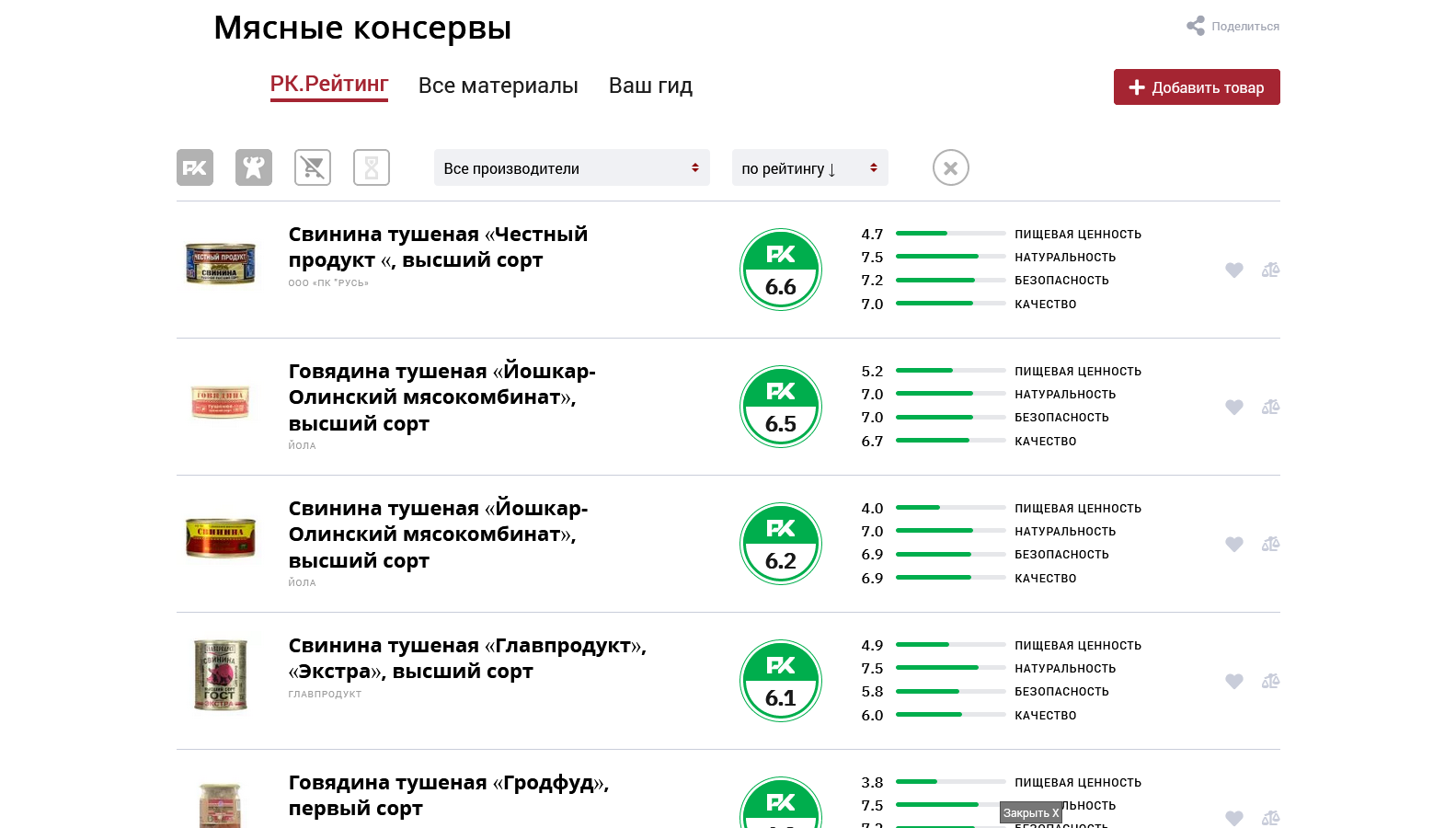Viewport: 1456px width, 828px height.
Task: Click the ООО «ПК "РУСЬ"» manufacturer label
Action: tap(328, 283)
